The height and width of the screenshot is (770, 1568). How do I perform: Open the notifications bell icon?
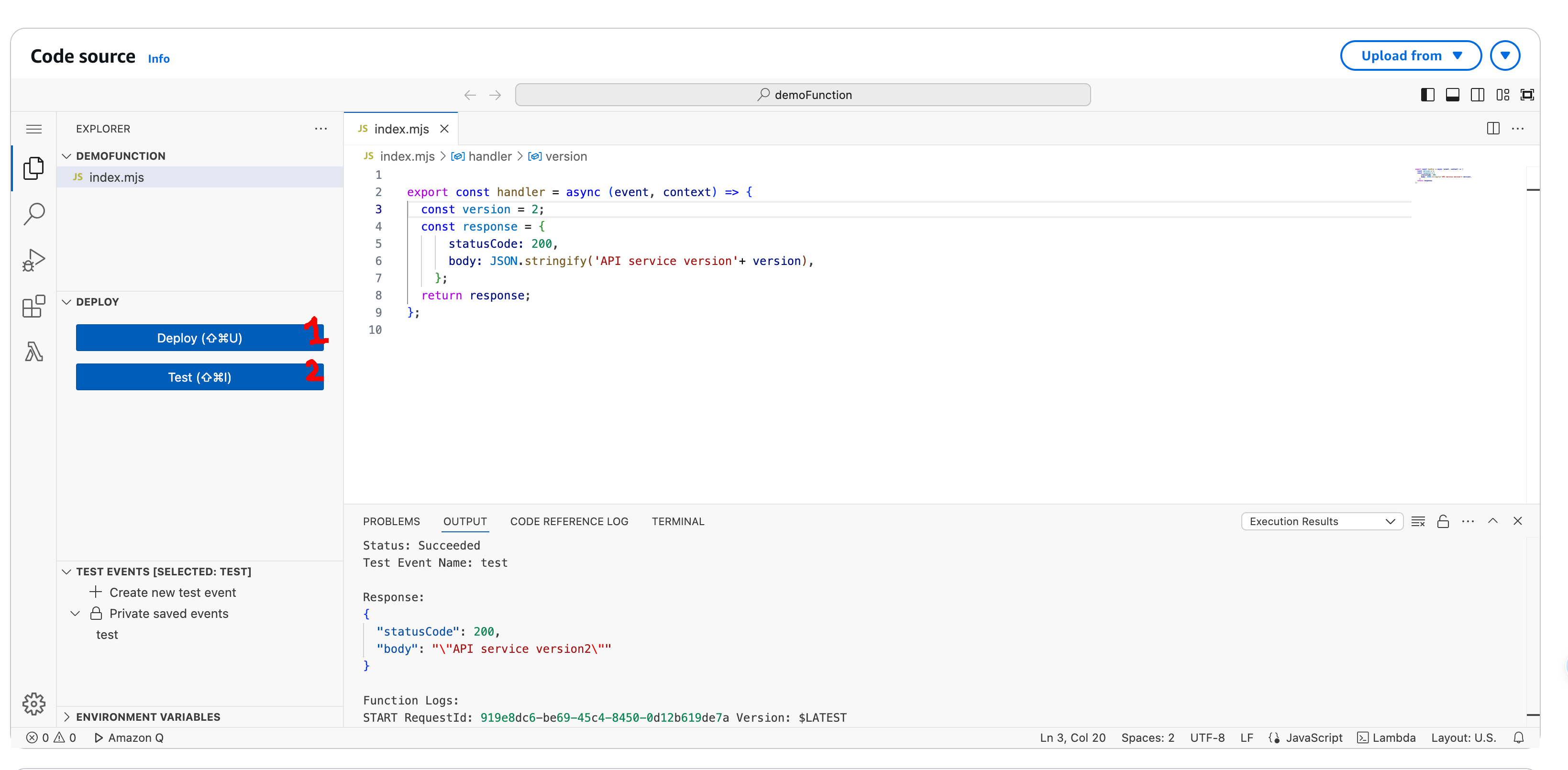(x=1518, y=738)
